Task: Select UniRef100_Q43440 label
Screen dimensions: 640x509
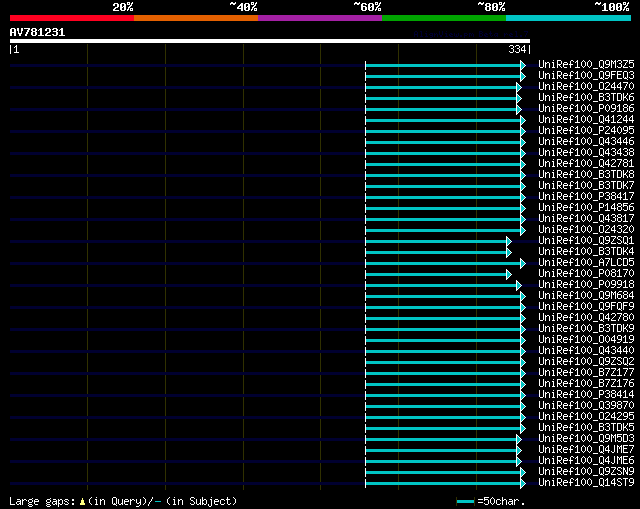Action: [x=586, y=351]
